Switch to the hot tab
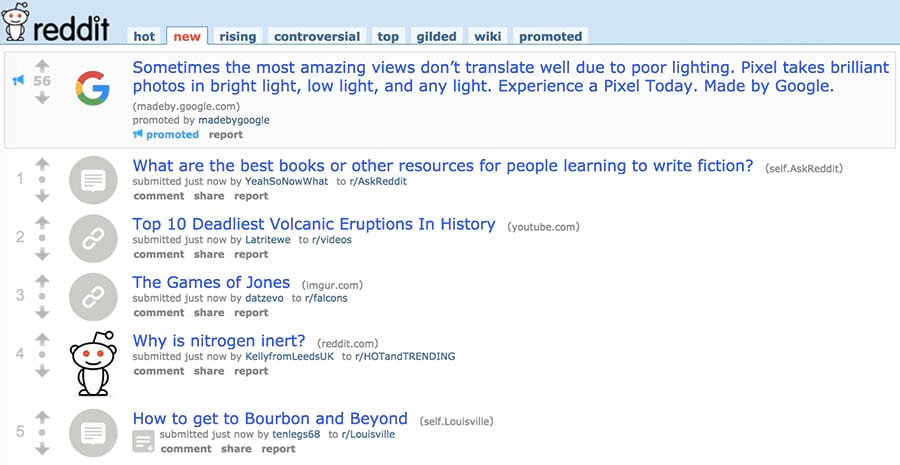Screen dimensions: 900x465 (144, 36)
